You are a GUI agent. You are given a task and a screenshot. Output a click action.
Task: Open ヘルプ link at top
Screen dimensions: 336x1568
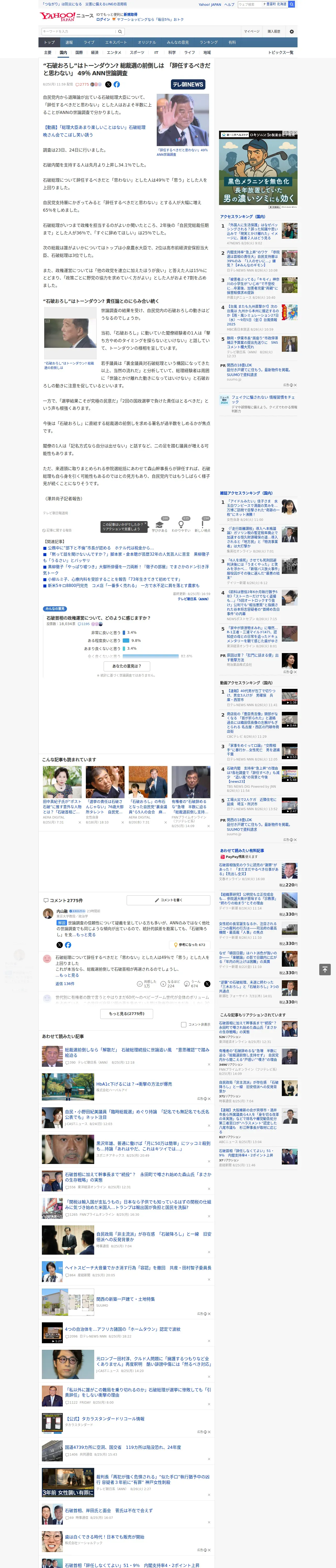229,4
